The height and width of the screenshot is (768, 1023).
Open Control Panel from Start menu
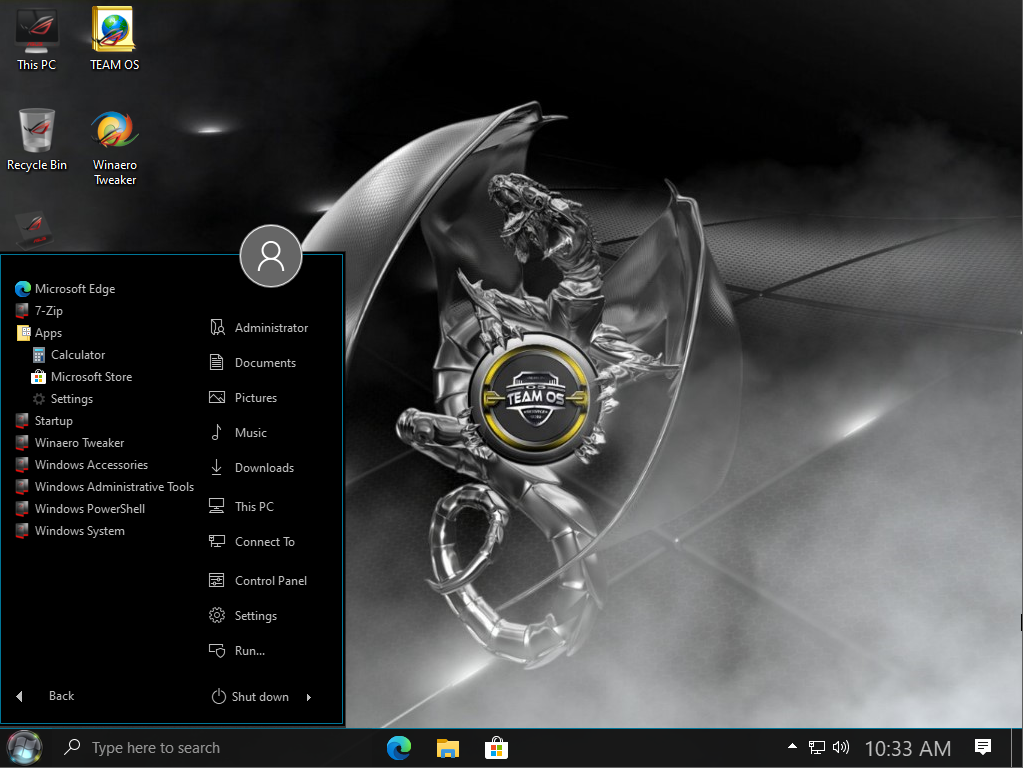(258, 581)
